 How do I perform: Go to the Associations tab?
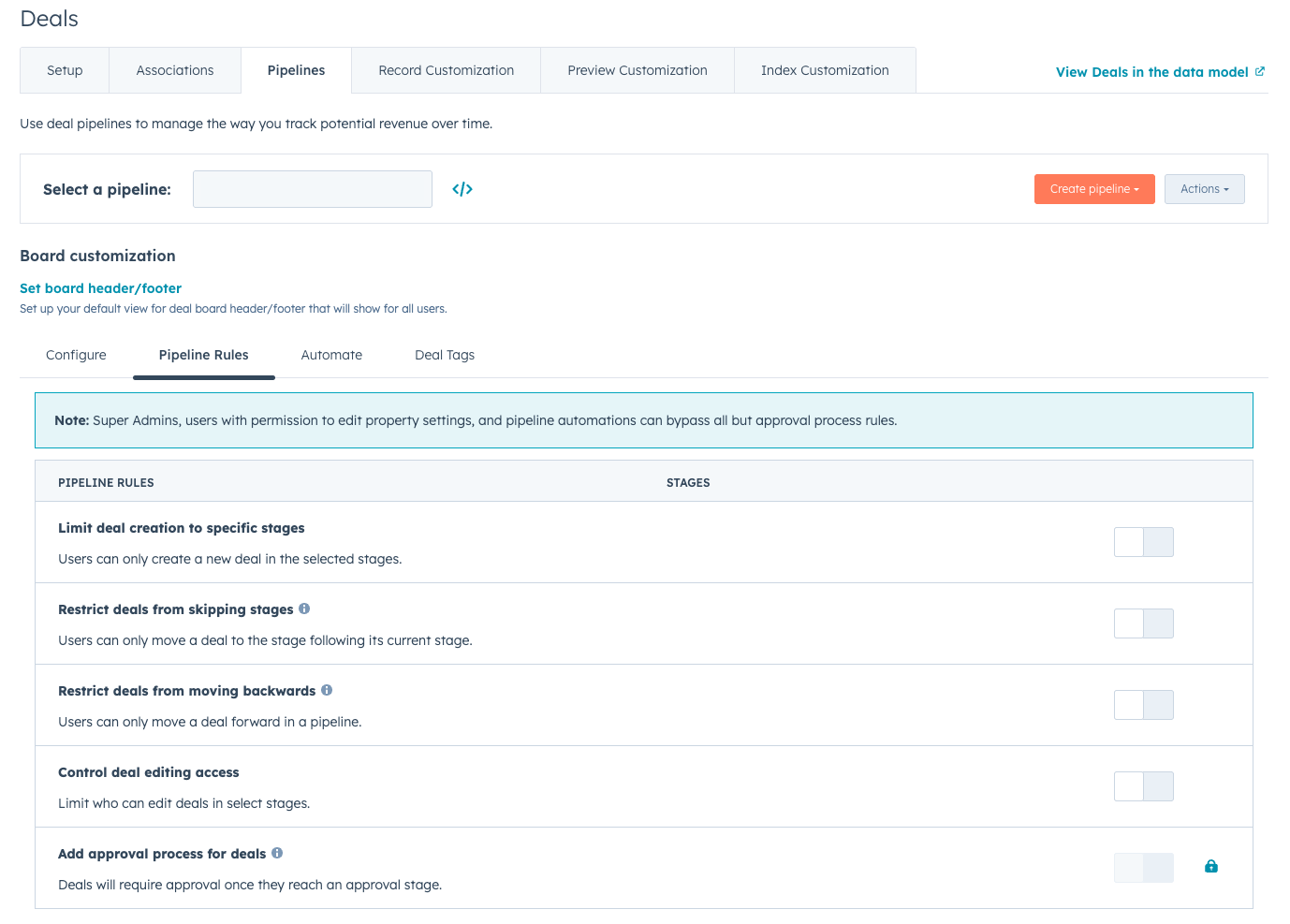175,70
